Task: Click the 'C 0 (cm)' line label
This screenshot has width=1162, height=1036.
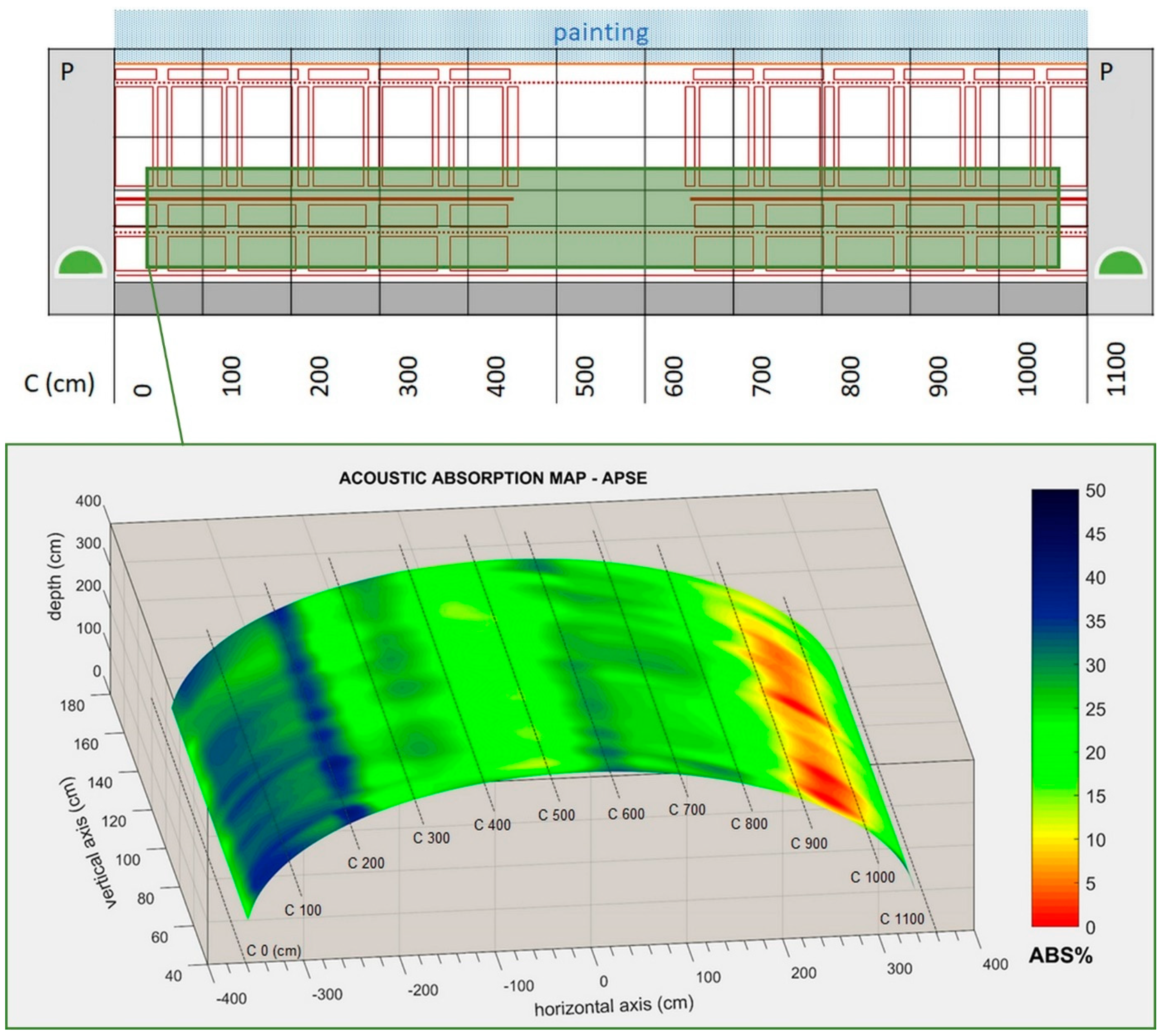Action: coord(274,950)
